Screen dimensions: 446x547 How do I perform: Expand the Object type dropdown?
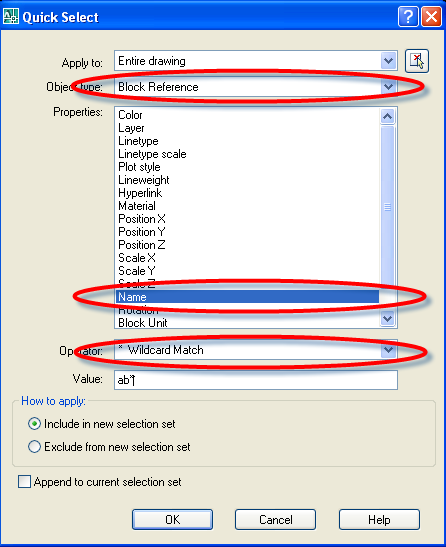click(388, 87)
